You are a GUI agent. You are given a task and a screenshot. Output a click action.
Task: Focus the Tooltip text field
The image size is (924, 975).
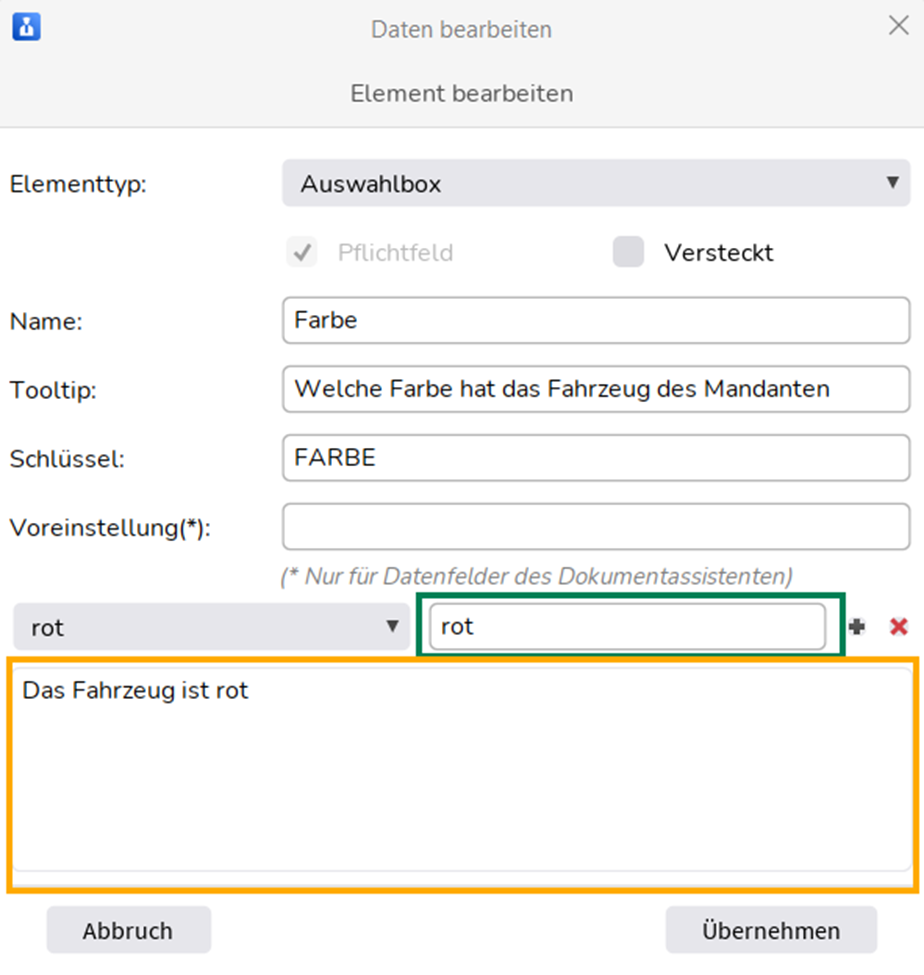click(596, 389)
